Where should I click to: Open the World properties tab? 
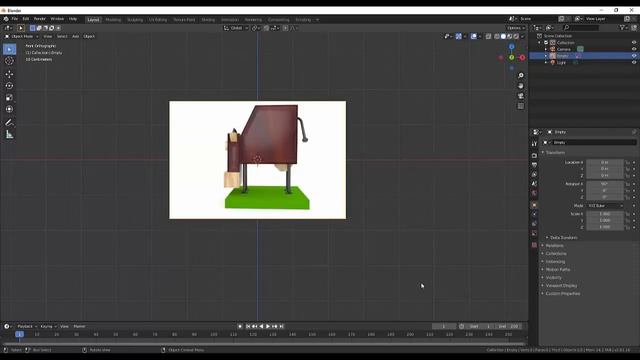(534, 193)
